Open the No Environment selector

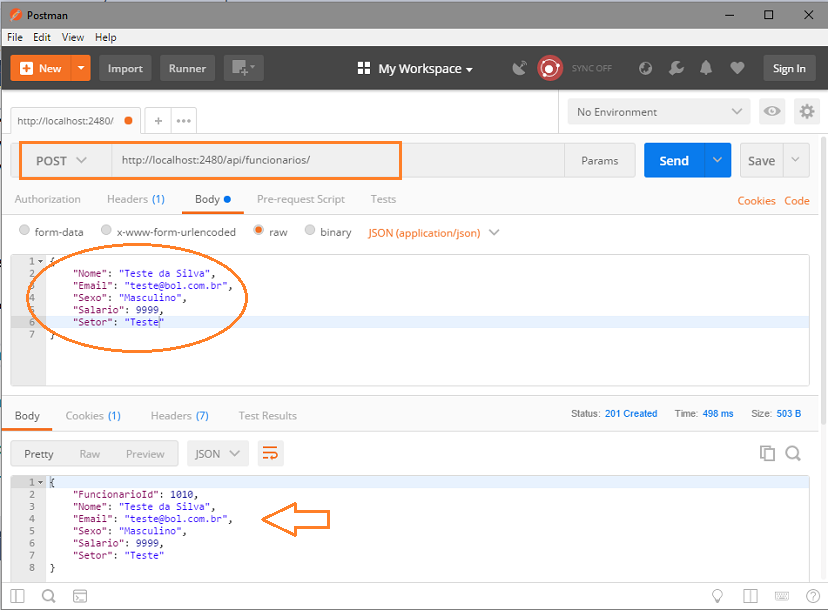[x=658, y=111]
